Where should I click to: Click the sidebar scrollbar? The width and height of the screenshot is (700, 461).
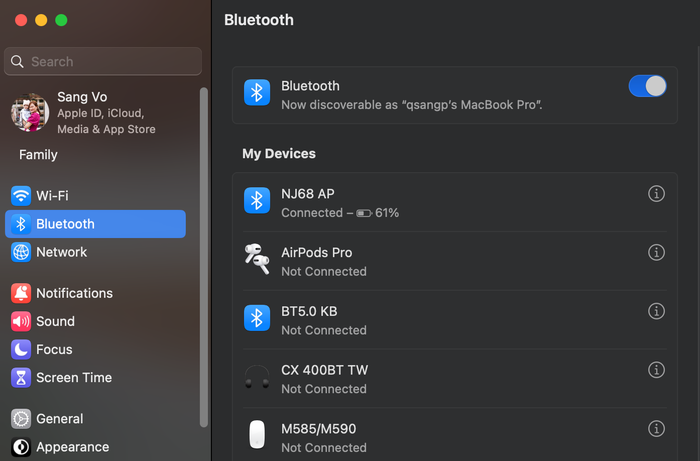point(204,257)
